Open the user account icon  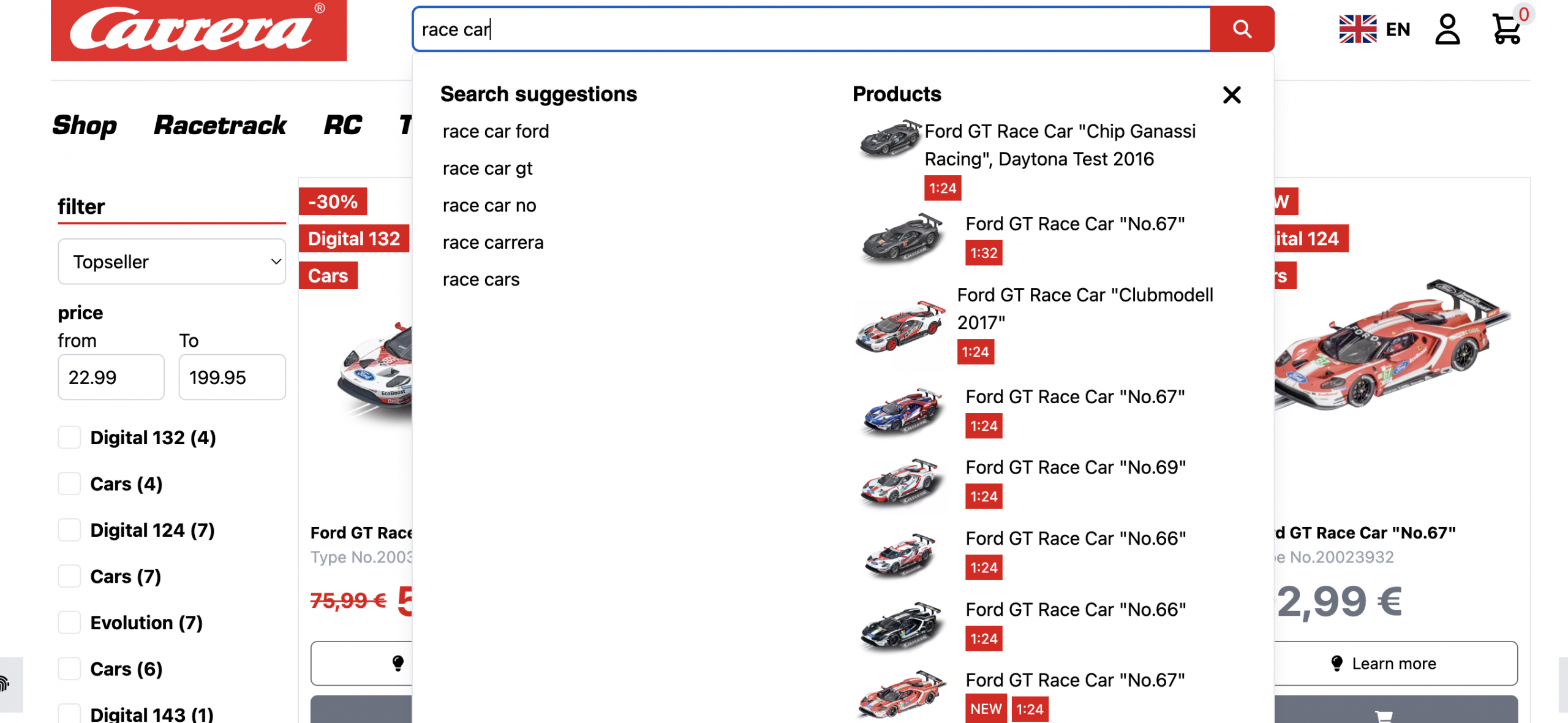click(x=1447, y=29)
